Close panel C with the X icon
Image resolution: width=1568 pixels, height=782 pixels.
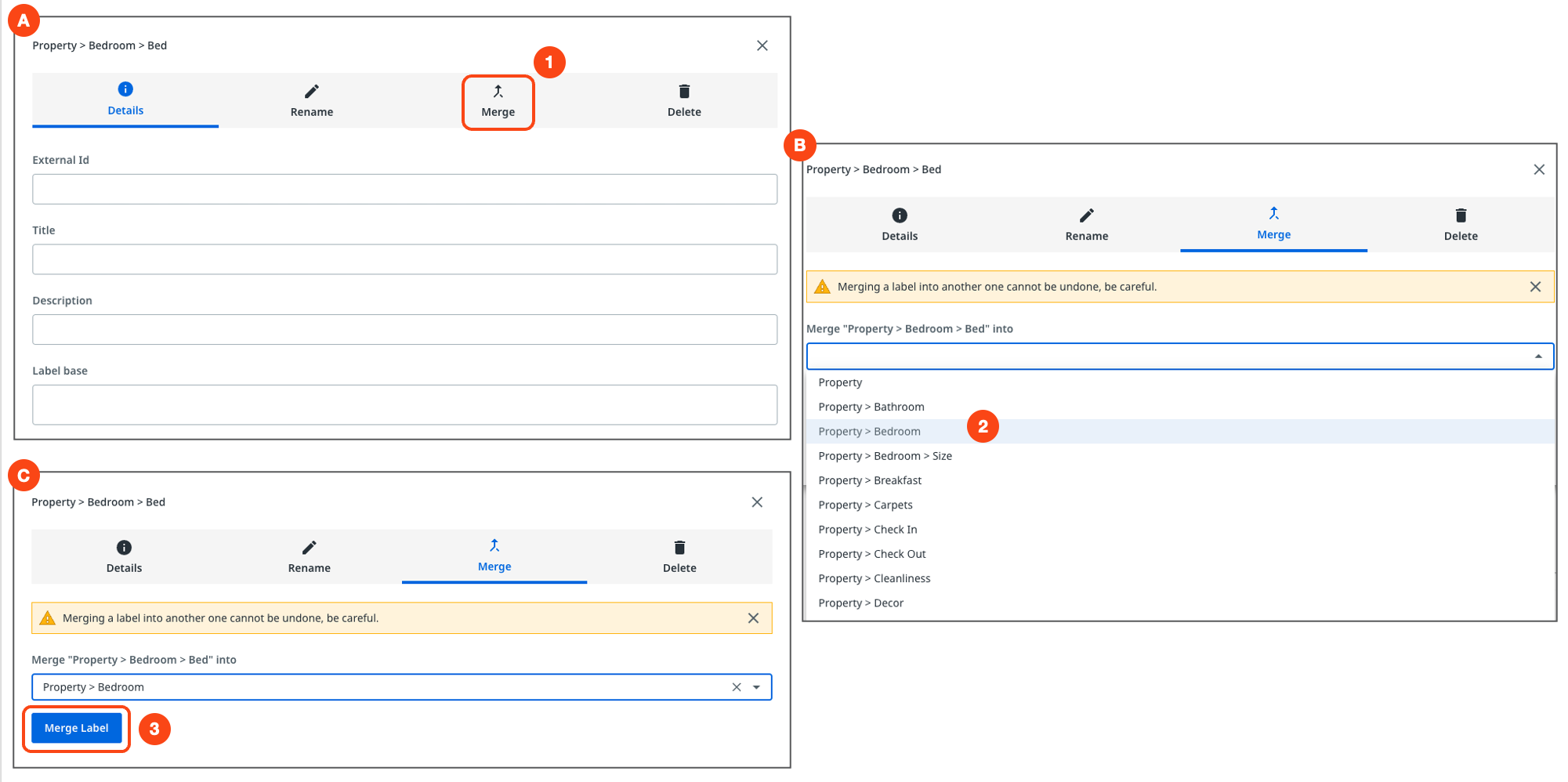click(x=757, y=502)
